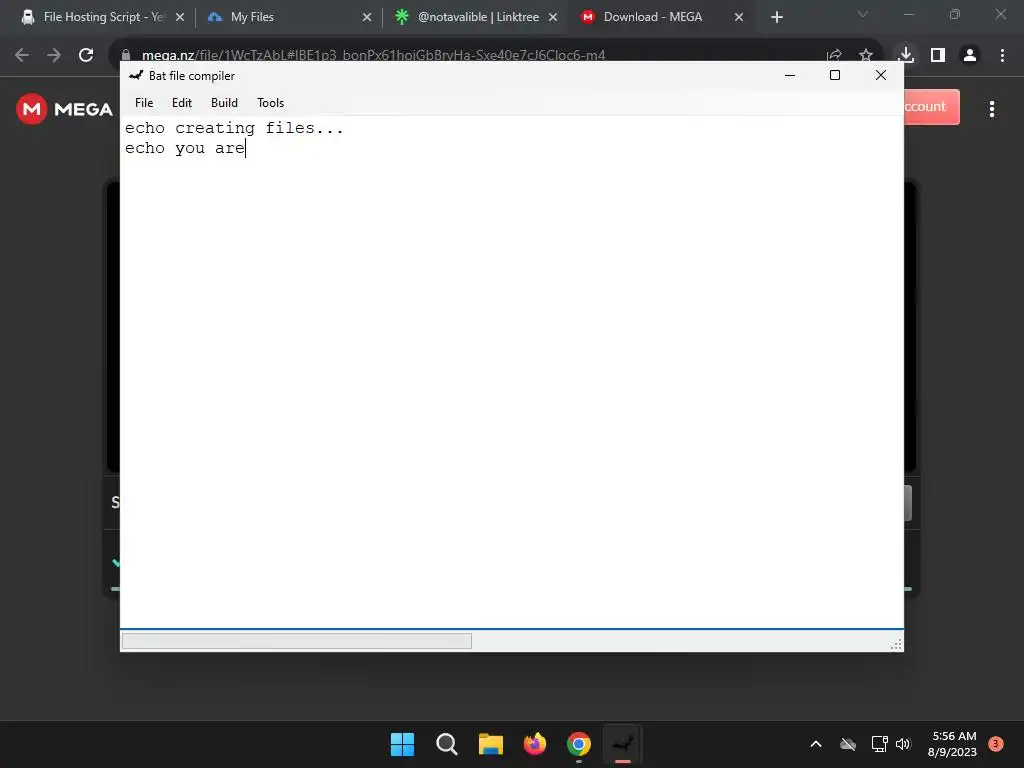Open Windows Start menu
This screenshot has width=1024, height=768.
pos(402,744)
